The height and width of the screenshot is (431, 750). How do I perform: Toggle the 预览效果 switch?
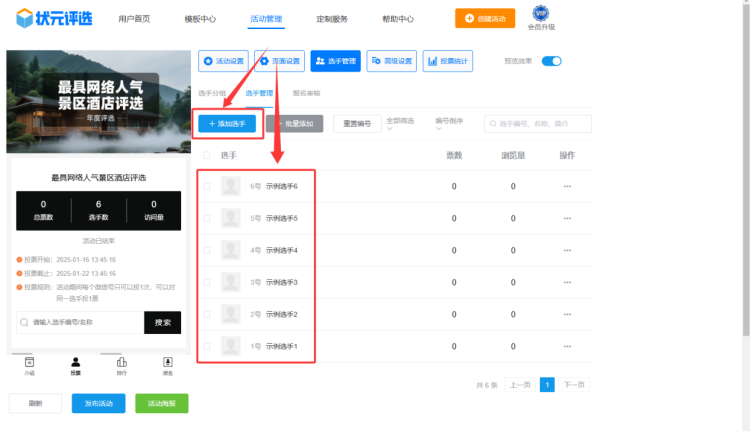(x=551, y=61)
